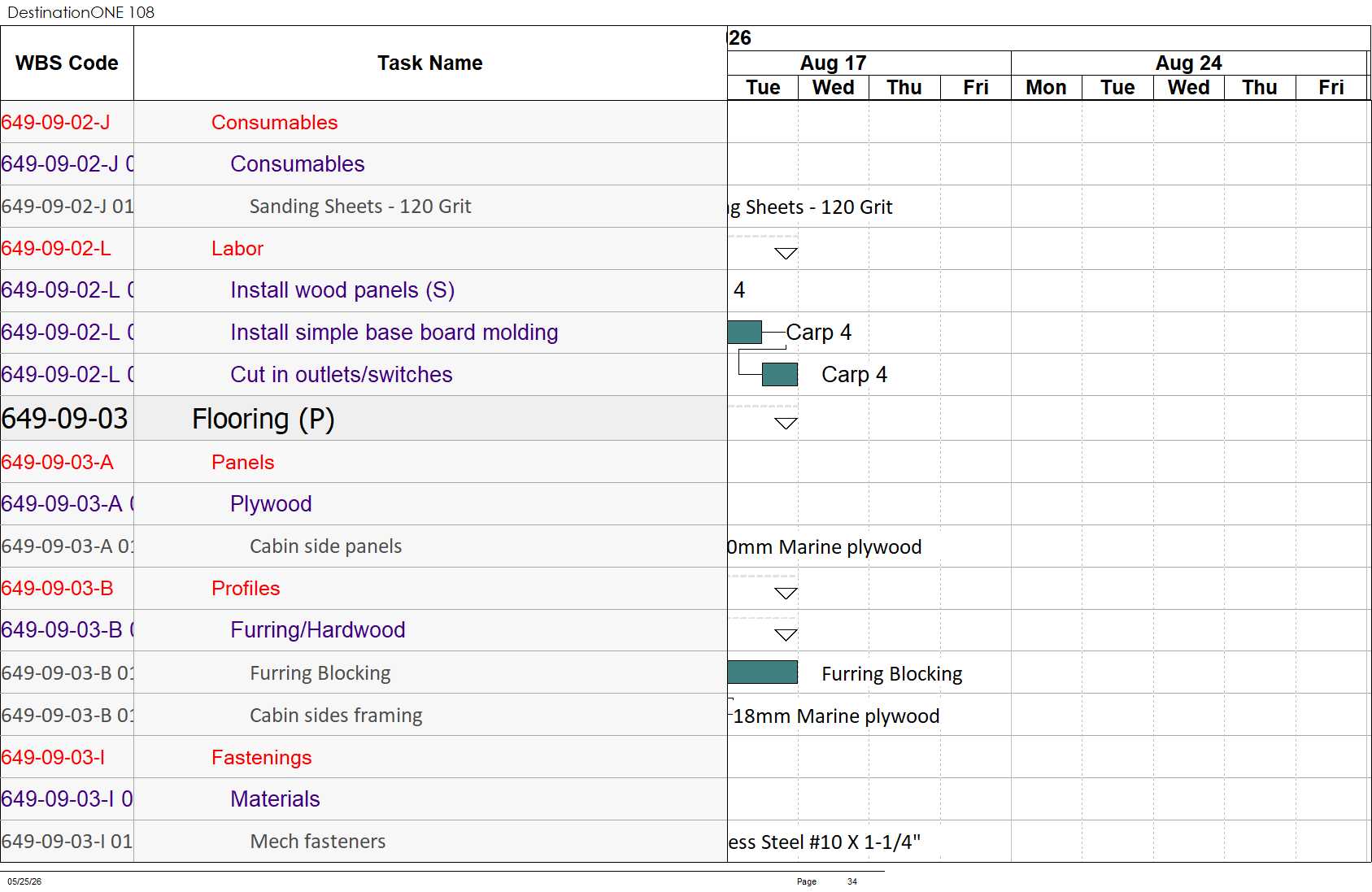Click the WBS Code column header
This screenshot has width=1372, height=892.
pyautogui.click(x=67, y=63)
